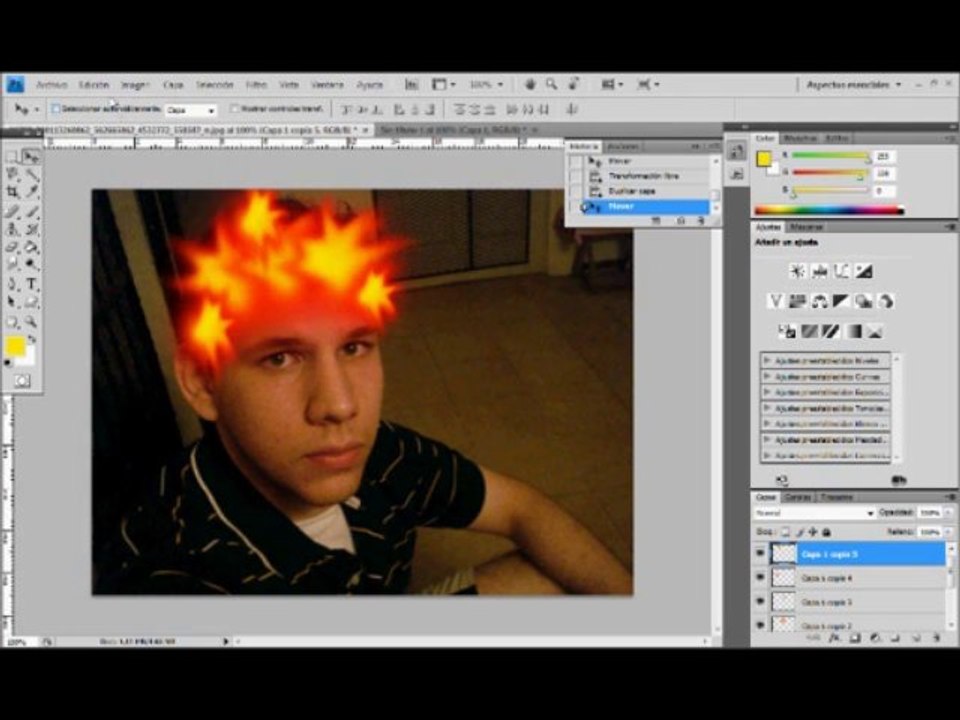Hide the Capa 1 copia 3 layer
The image size is (960, 720).
click(x=760, y=602)
